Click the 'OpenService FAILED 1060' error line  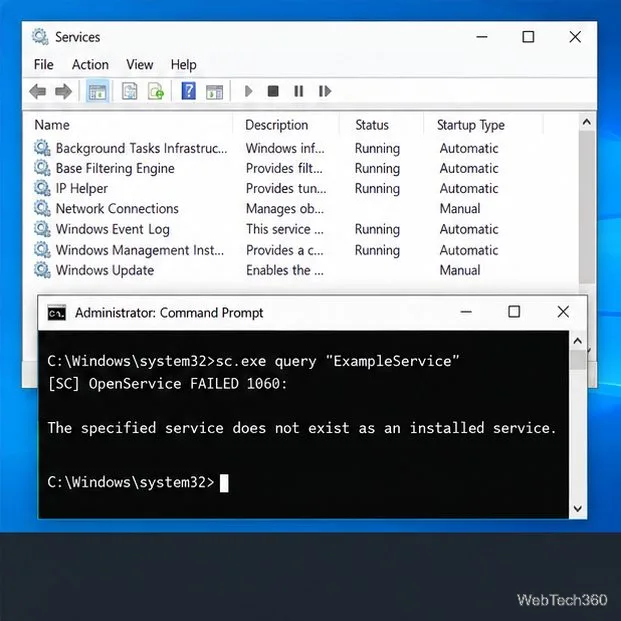point(167,384)
